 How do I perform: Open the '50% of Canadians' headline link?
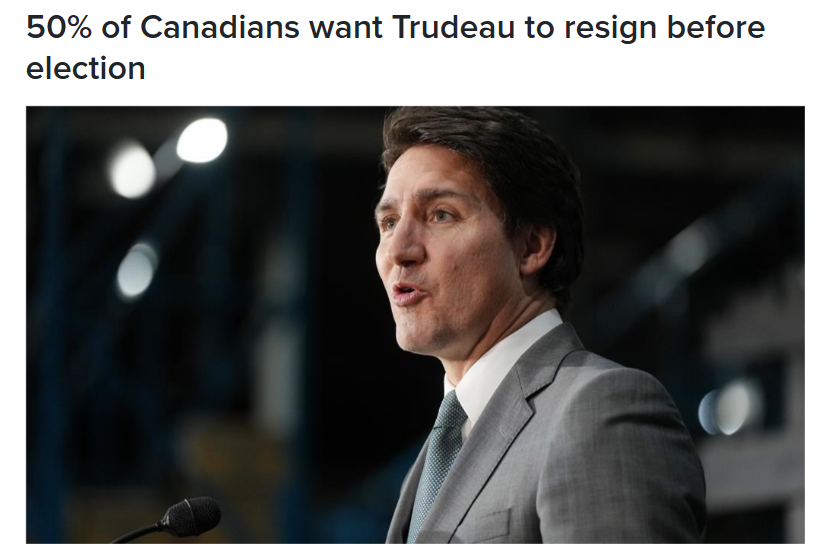395,47
